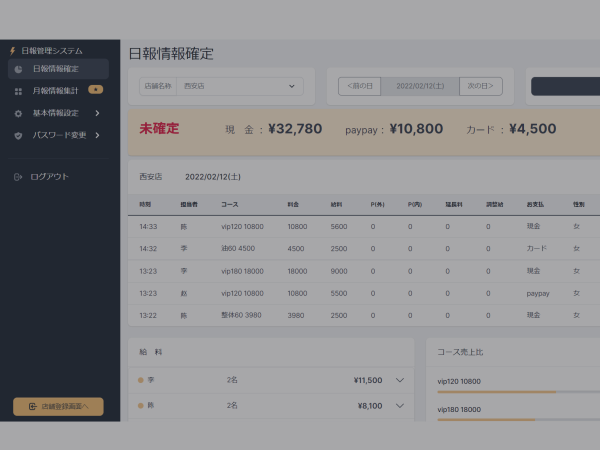Click the vip120 10800 sales ratio bar

496,392
